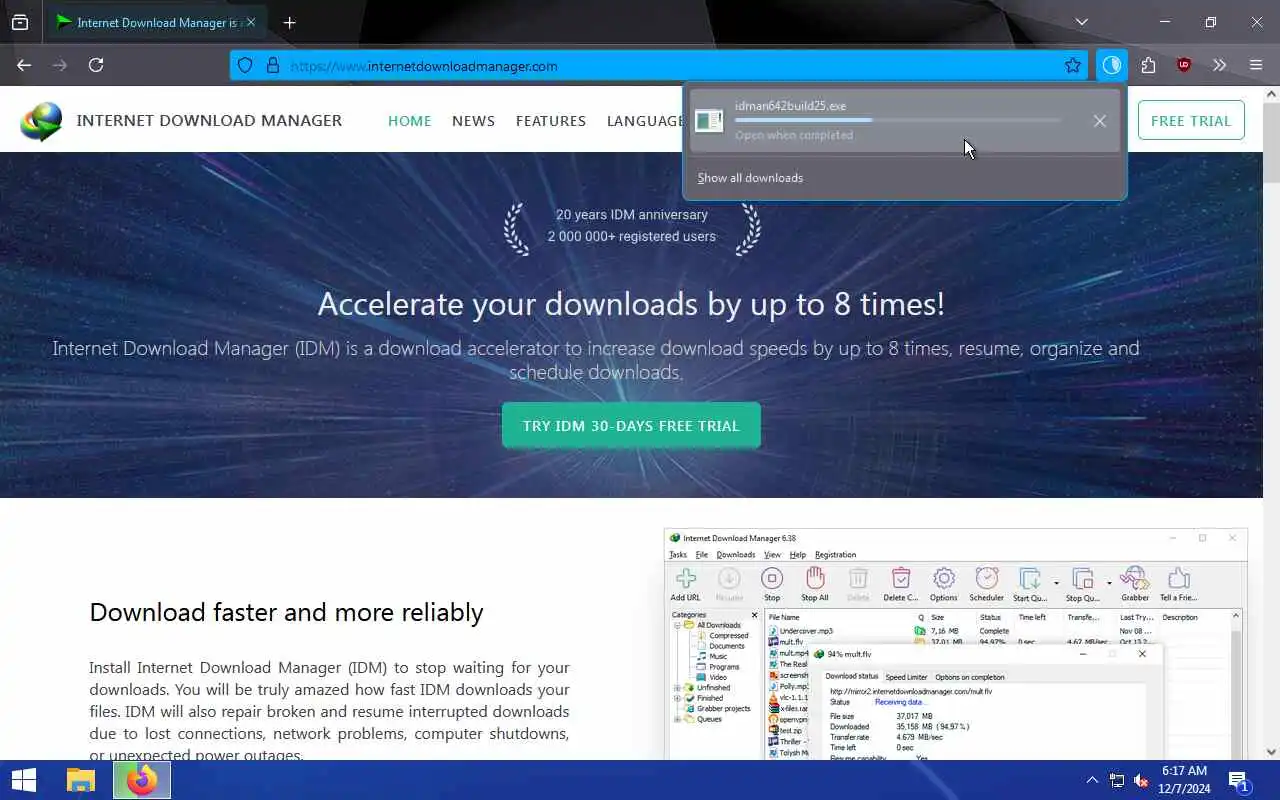Click the URL address bar

click(660, 66)
